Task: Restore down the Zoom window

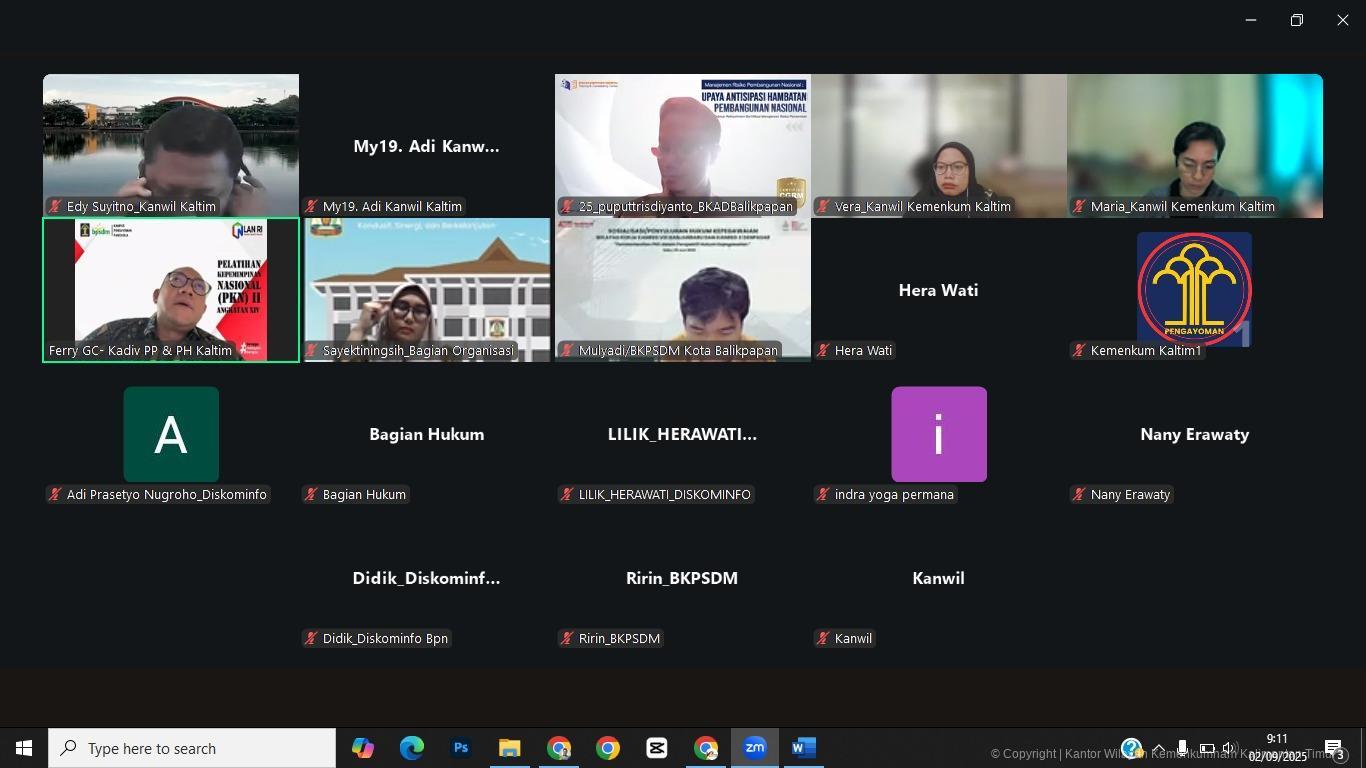Action: pos(1297,20)
